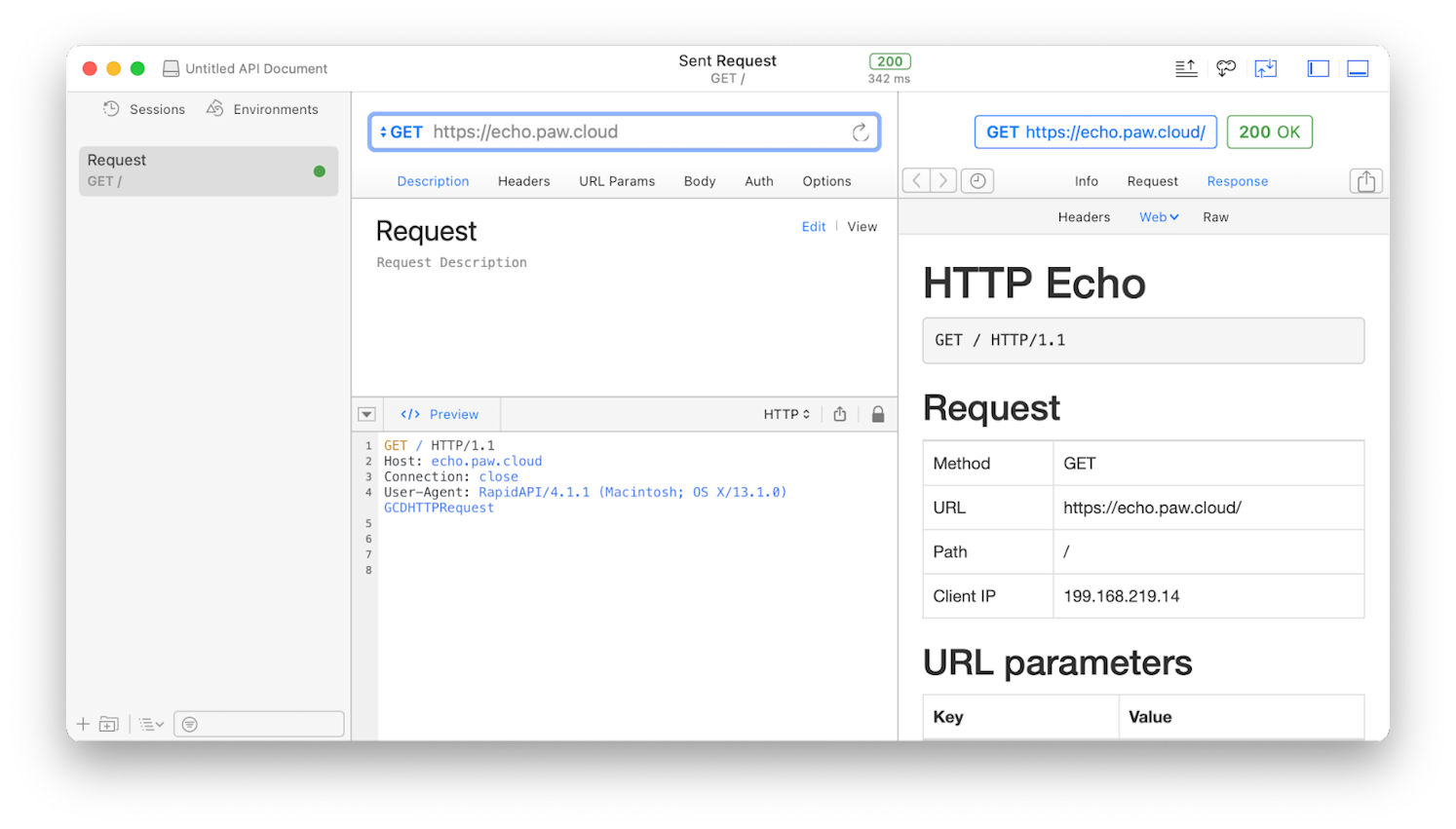Click the plus icon to add a request

pyautogui.click(x=83, y=724)
